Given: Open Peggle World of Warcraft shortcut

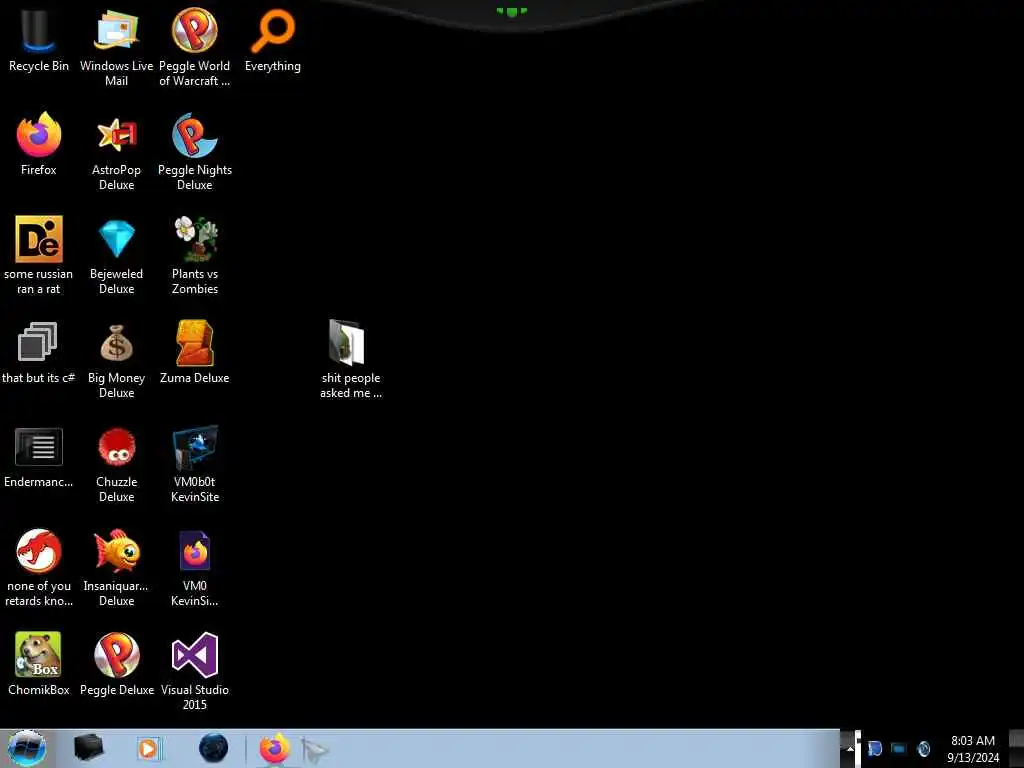Looking at the screenshot, I should [195, 47].
